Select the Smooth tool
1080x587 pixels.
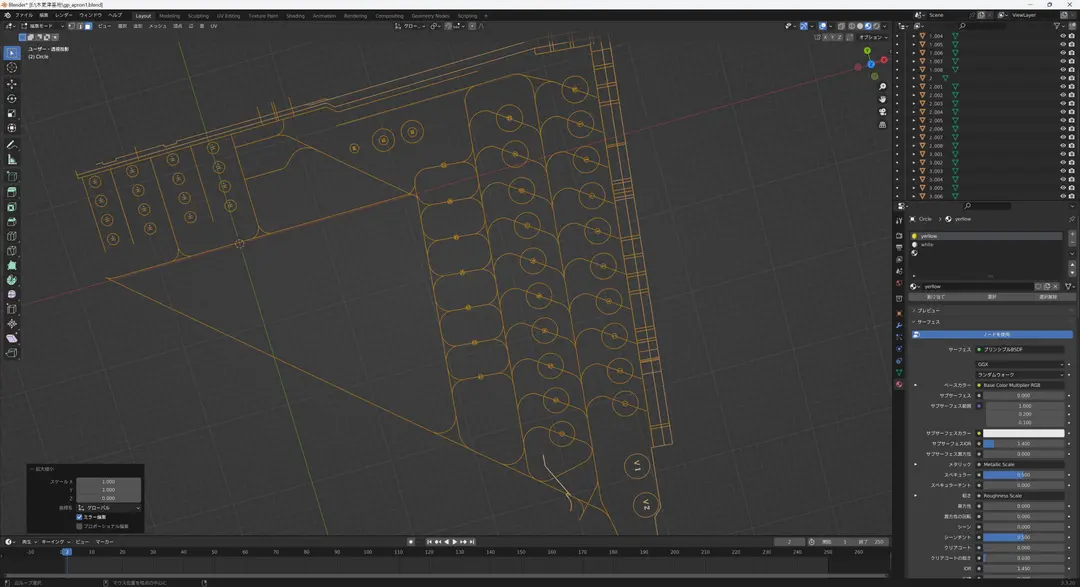pos(12,294)
